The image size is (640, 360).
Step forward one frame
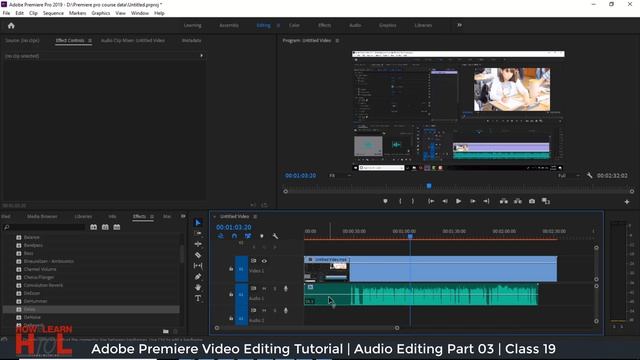point(473,201)
